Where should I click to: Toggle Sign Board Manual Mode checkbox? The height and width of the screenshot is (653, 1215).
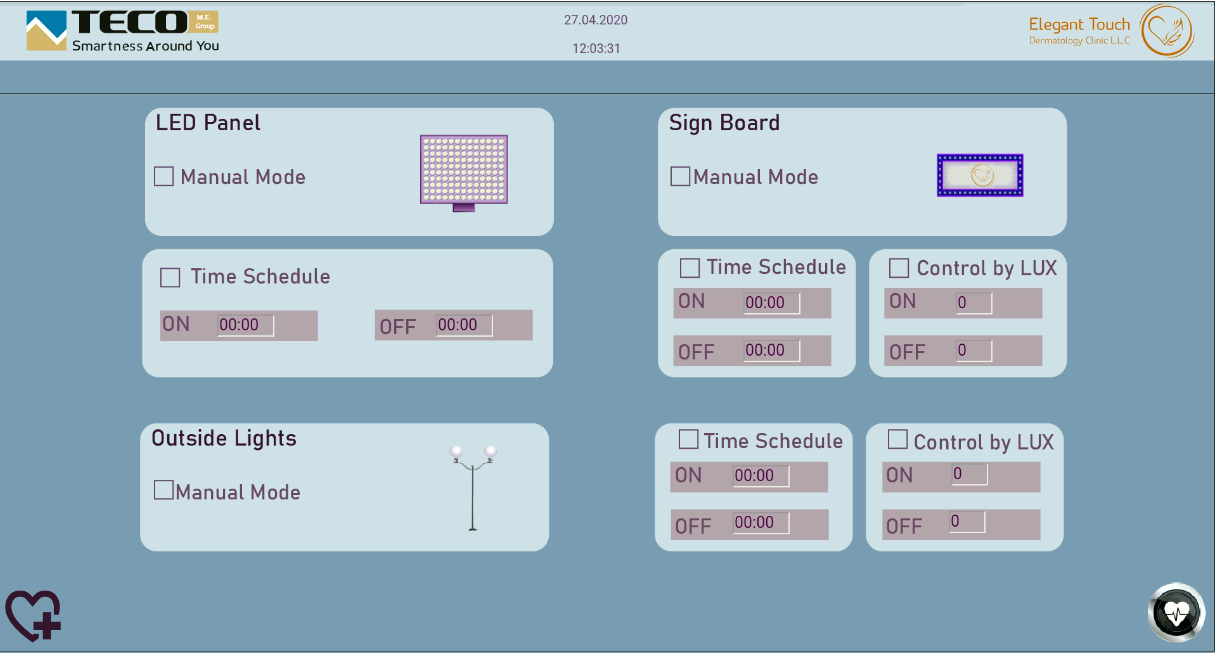pyautogui.click(x=680, y=177)
